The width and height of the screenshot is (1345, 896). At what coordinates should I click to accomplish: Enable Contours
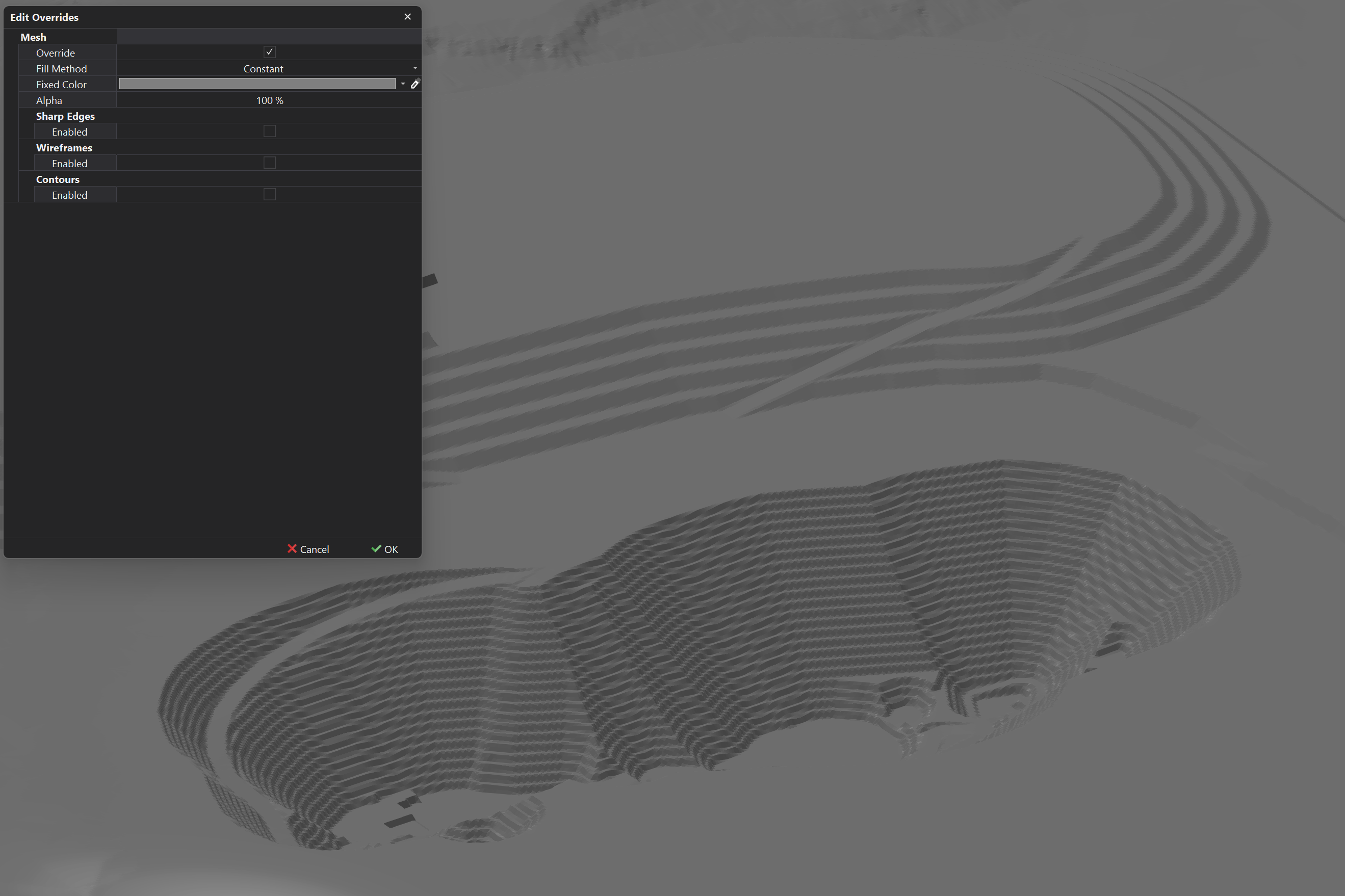pos(269,194)
